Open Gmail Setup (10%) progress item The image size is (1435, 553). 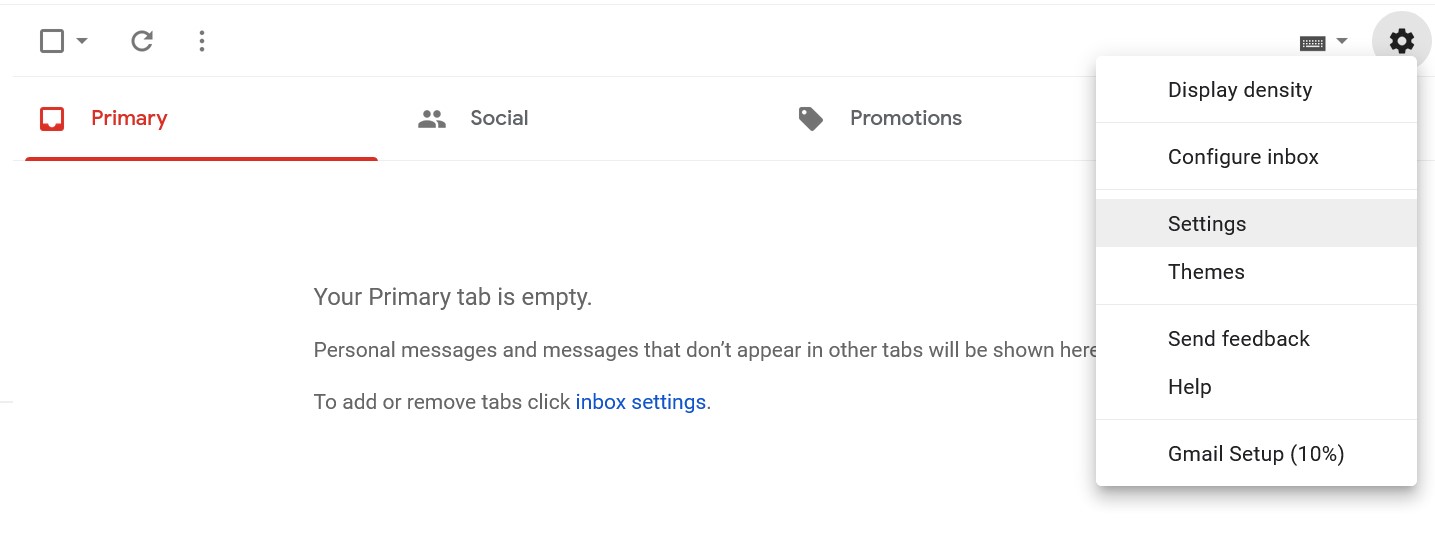coord(1256,454)
